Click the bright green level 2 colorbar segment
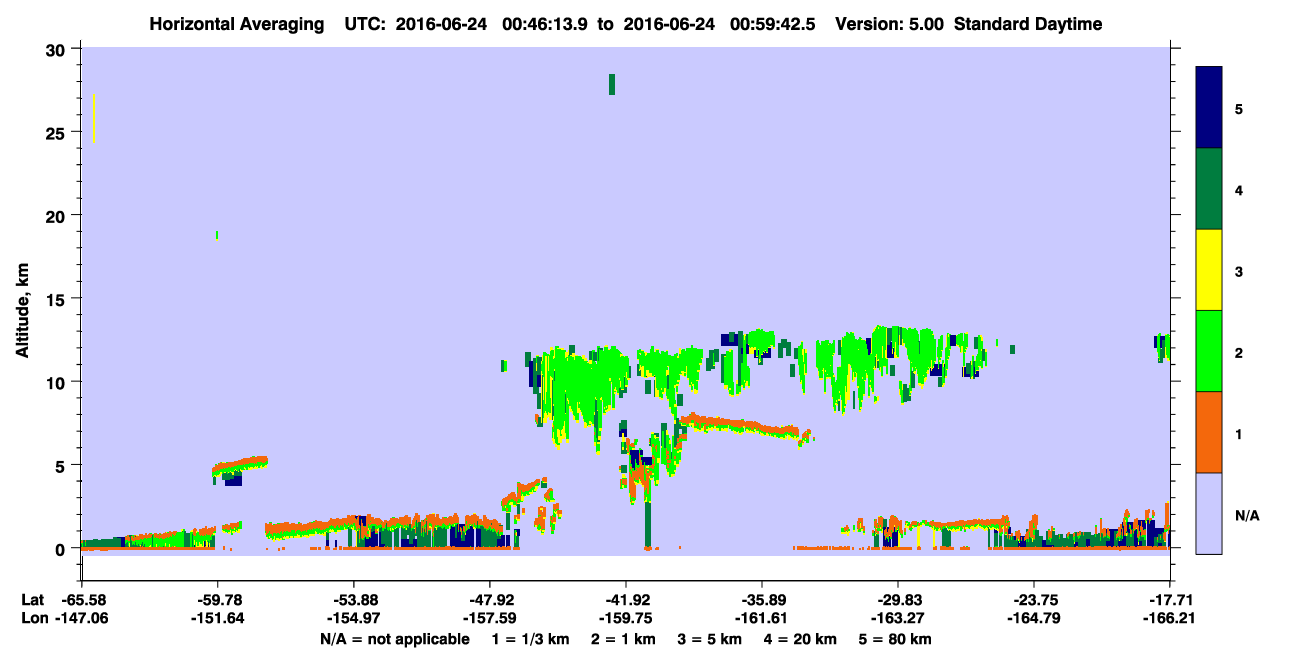Viewport: 1300px width, 667px height. click(1209, 351)
